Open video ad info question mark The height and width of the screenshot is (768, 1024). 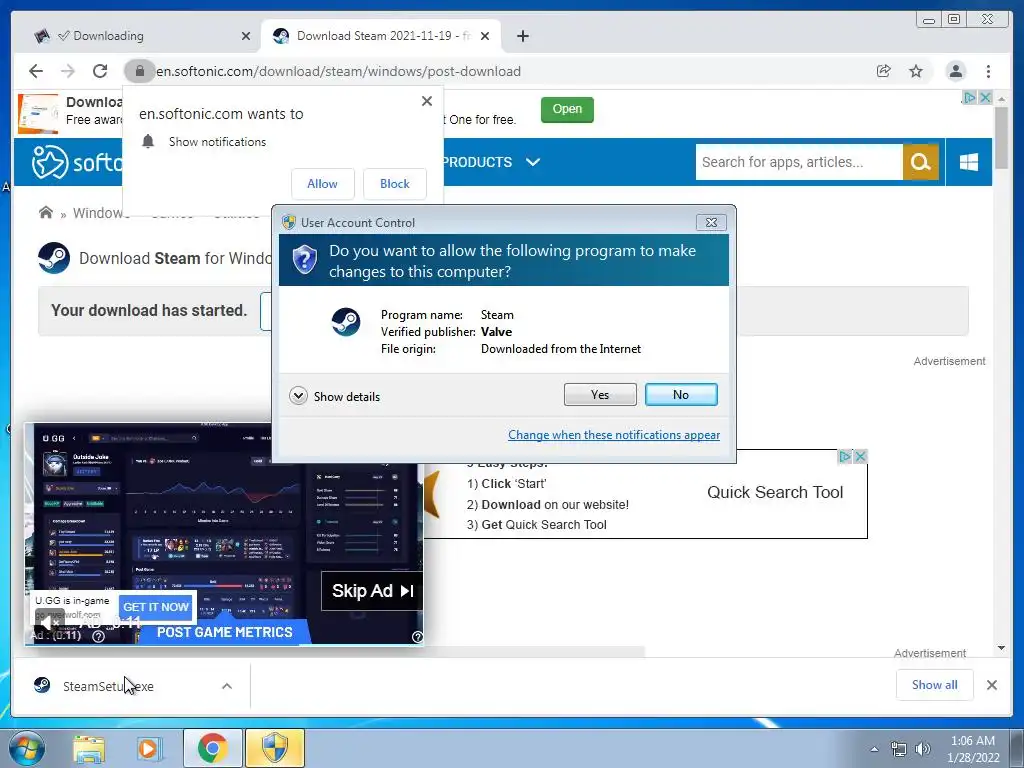(99, 636)
